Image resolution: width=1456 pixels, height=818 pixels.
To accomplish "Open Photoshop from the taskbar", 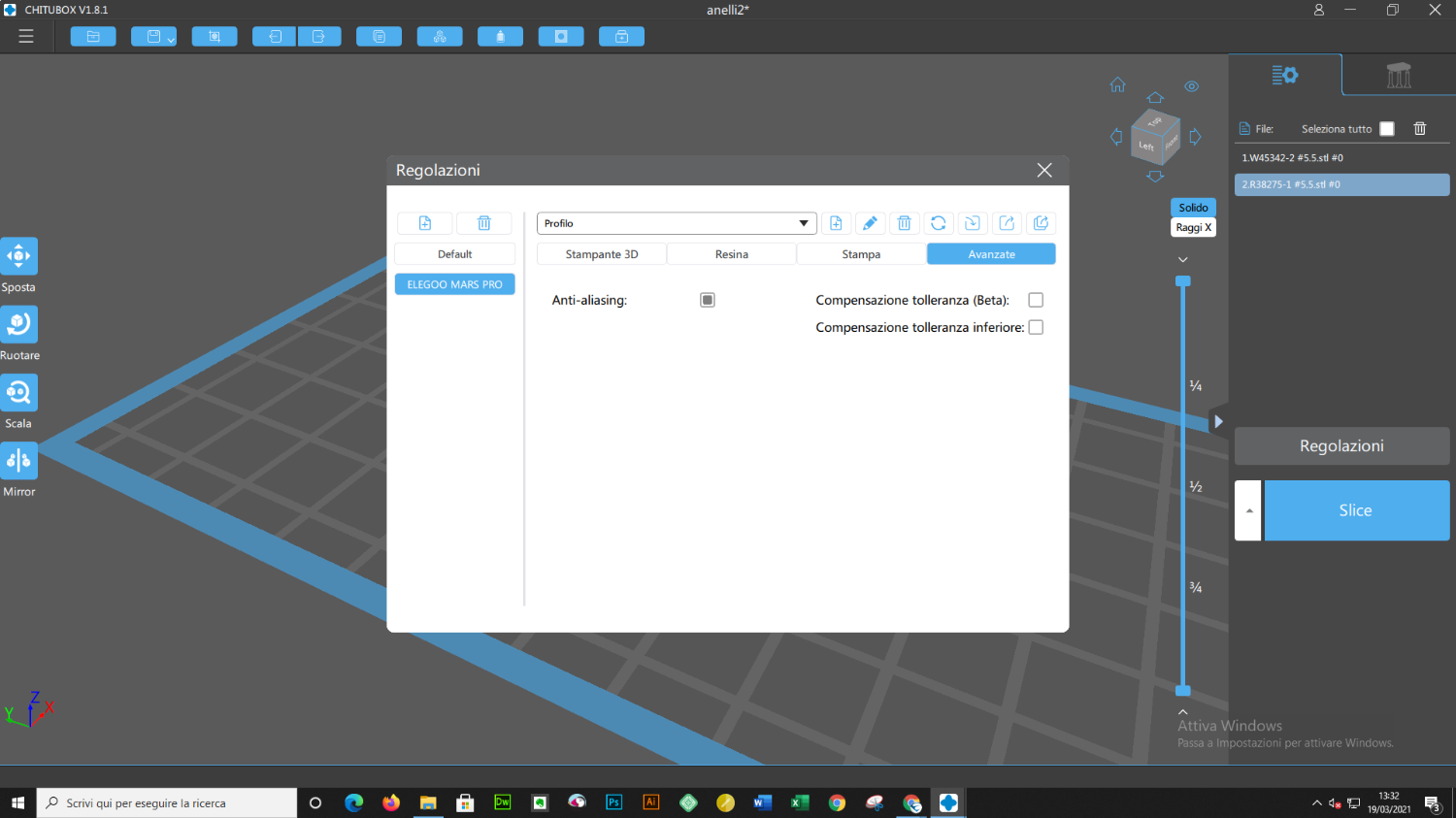I will (613, 802).
